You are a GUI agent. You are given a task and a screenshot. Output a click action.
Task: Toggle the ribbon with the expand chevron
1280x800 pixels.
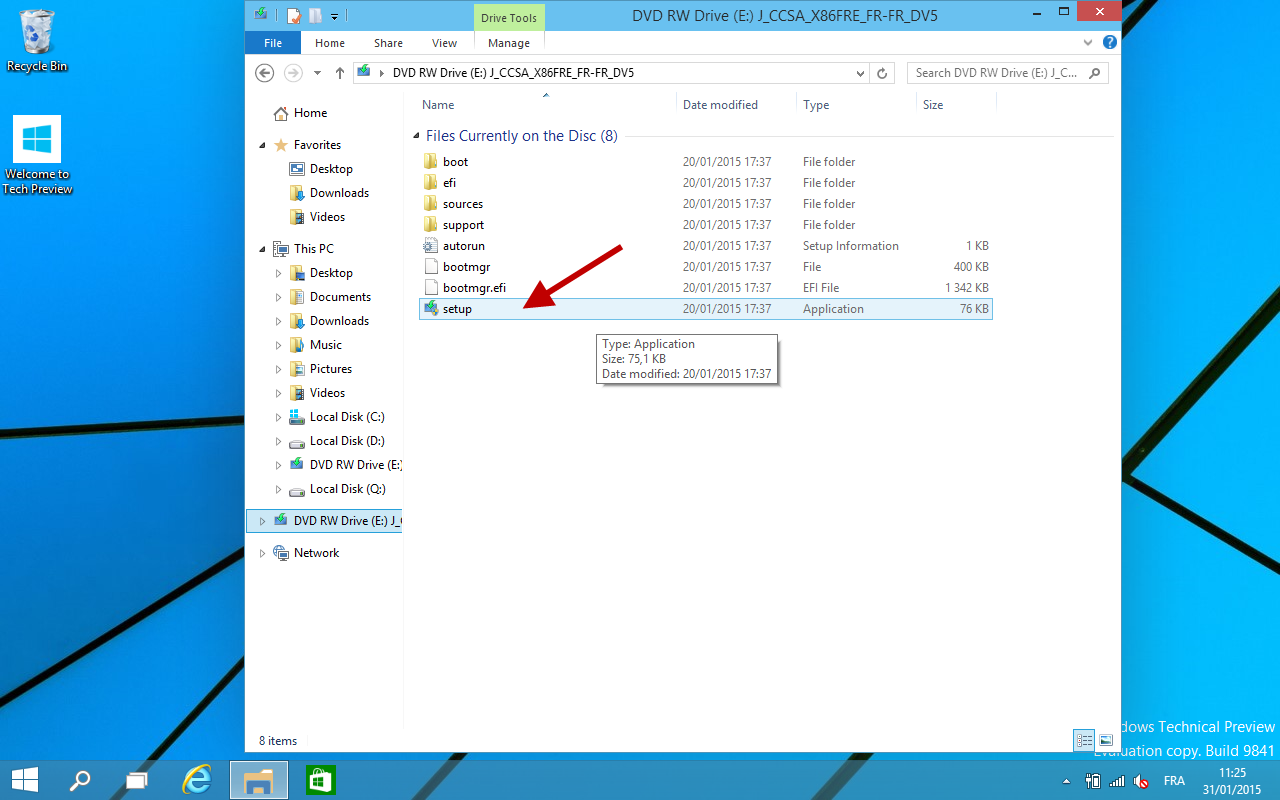click(1089, 43)
